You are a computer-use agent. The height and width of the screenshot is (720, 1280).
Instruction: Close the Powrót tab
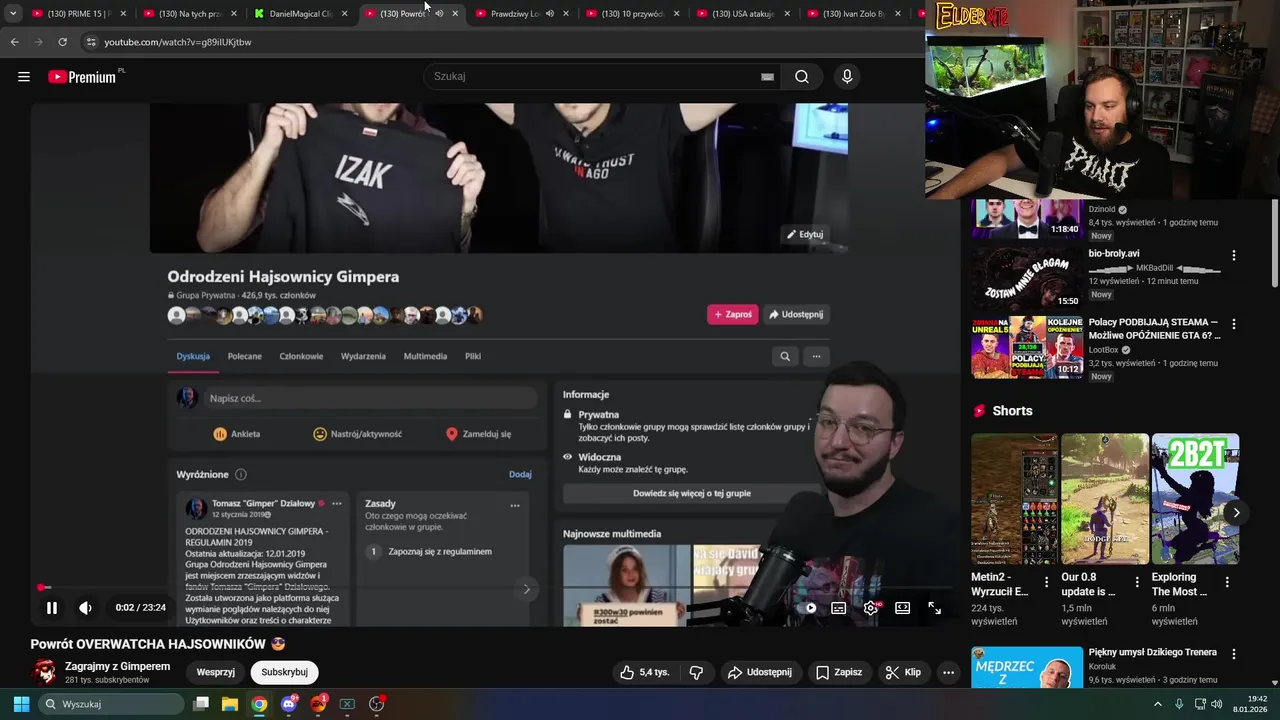[x=455, y=14]
